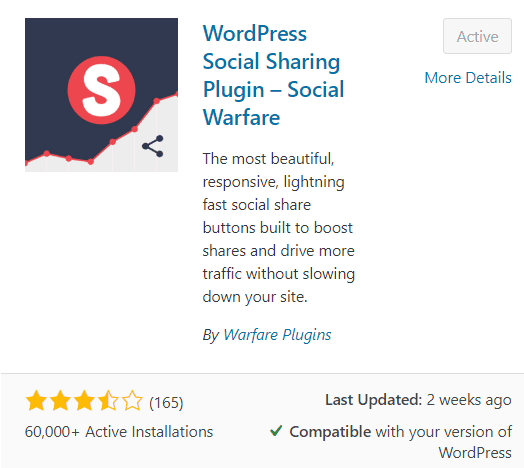524x468 pixels.
Task: Visit the Warfare Plugins author link
Action: pos(277,335)
